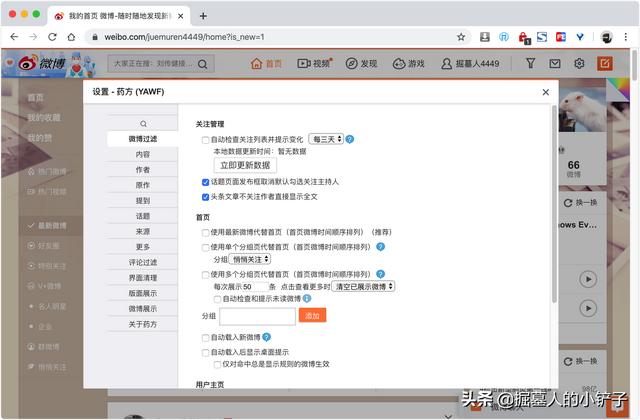The height and width of the screenshot is (420, 640).
Task: Click the browser home button
Action: [x=71, y=37]
